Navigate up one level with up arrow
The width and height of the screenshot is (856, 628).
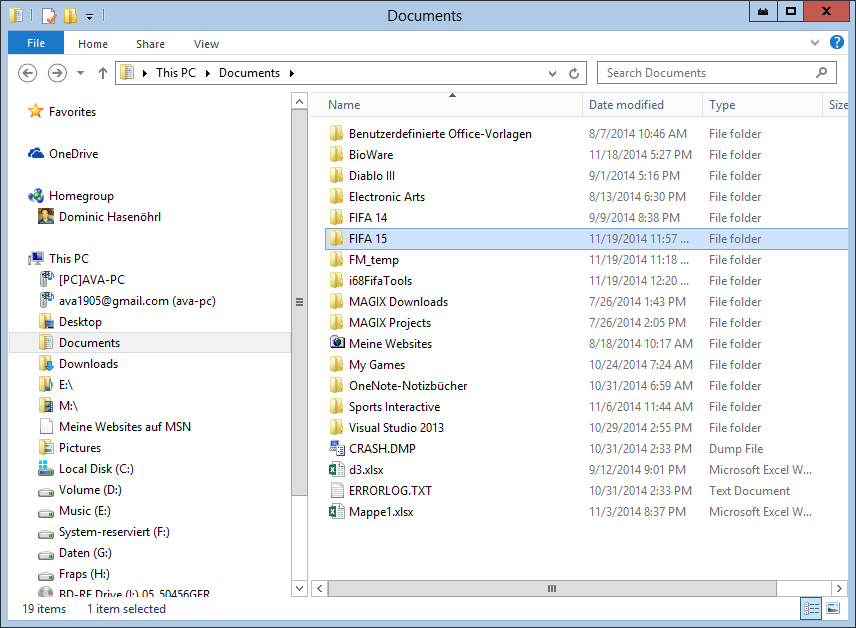tap(103, 73)
